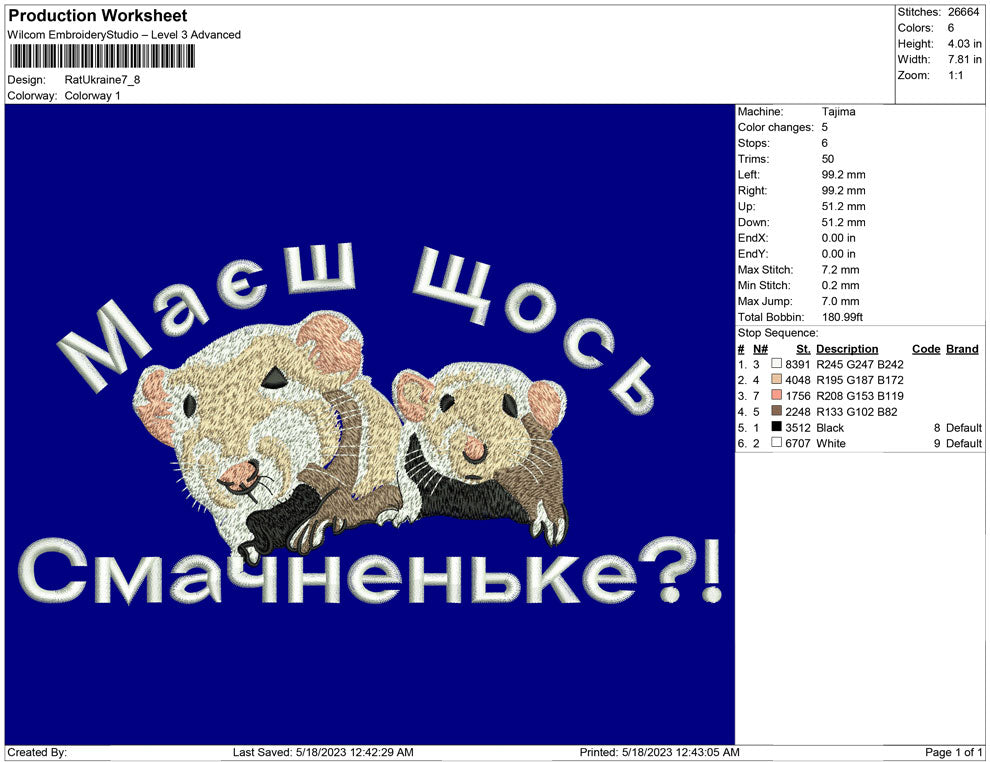Select the White thread swatch in row 6
The image size is (990, 762).
(x=776, y=443)
